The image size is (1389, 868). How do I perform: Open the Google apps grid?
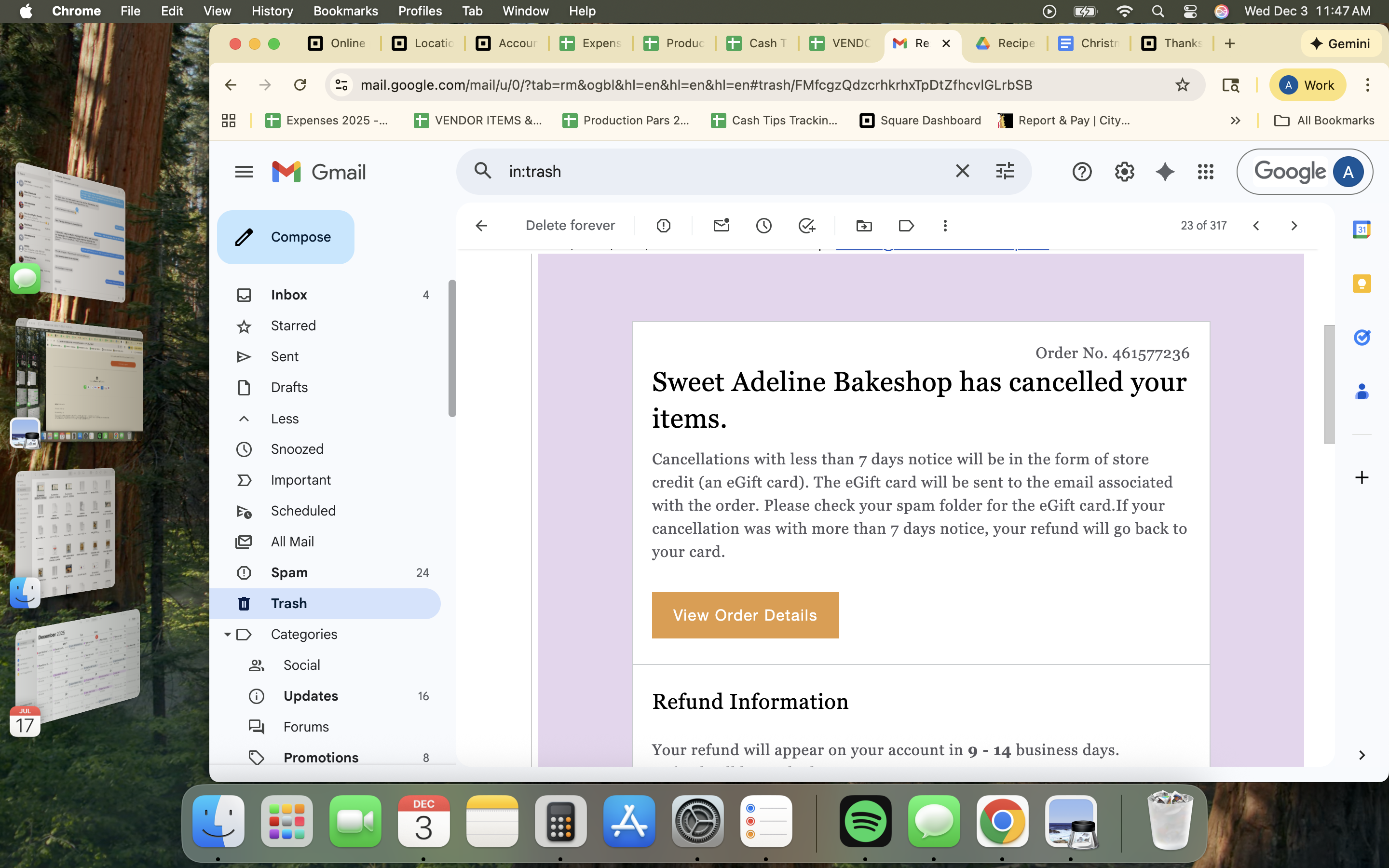point(1205,172)
